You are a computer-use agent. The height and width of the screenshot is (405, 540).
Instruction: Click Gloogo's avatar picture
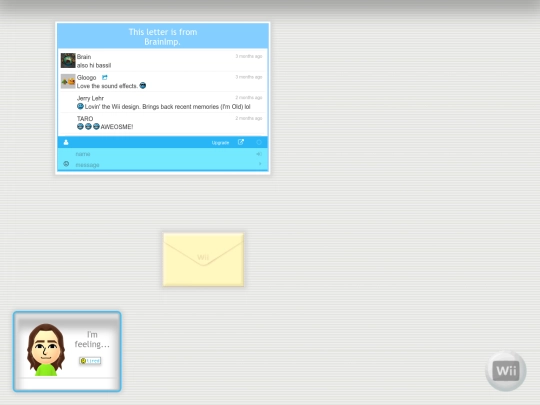[x=68, y=81]
